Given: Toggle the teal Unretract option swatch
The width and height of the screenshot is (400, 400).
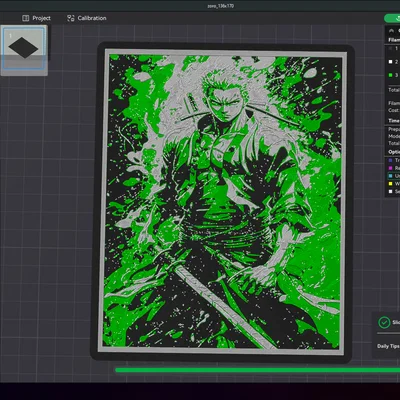Looking at the screenshot, I should (x=390, y=176).
